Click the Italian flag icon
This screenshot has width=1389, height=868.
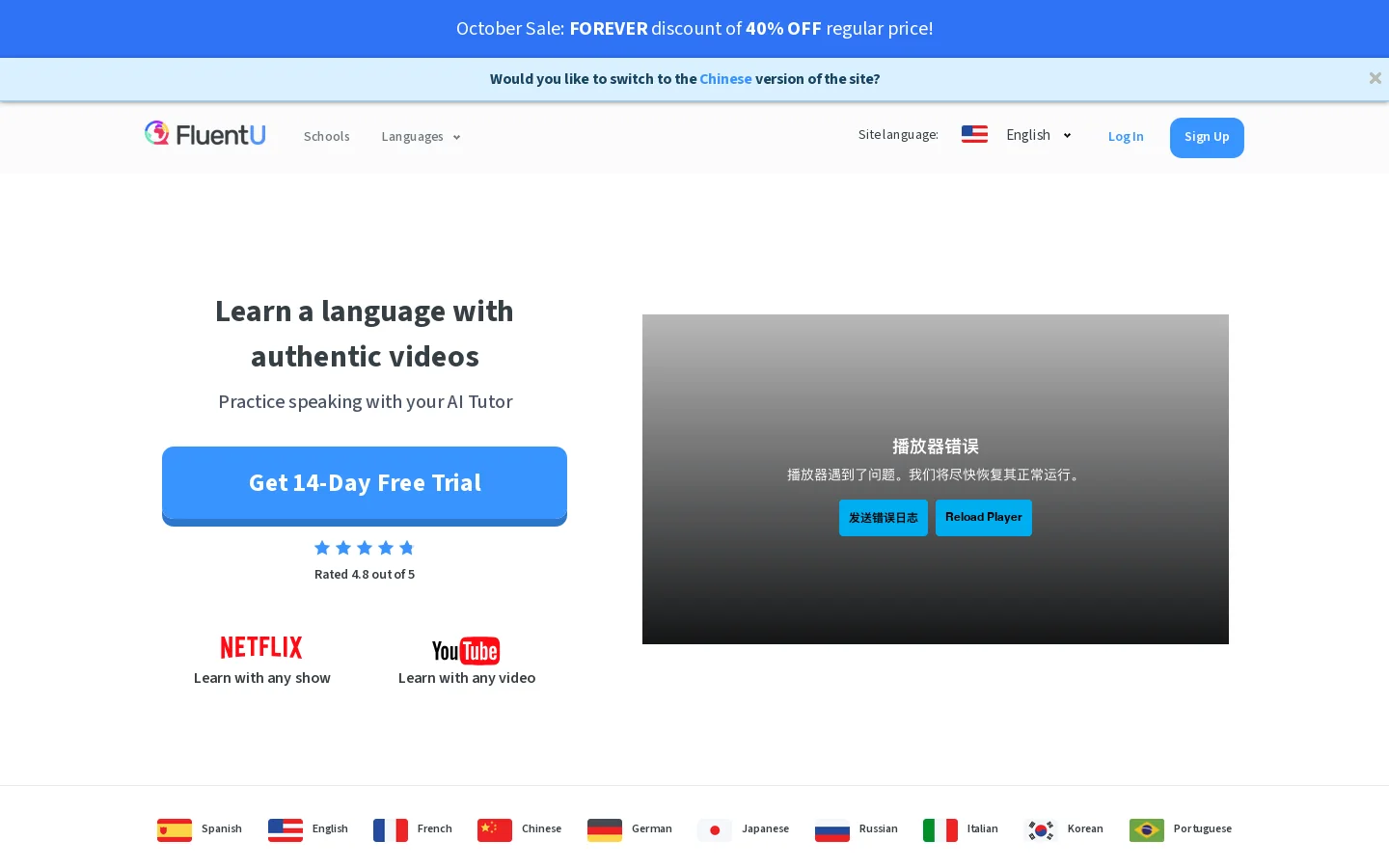click(940, 829)
